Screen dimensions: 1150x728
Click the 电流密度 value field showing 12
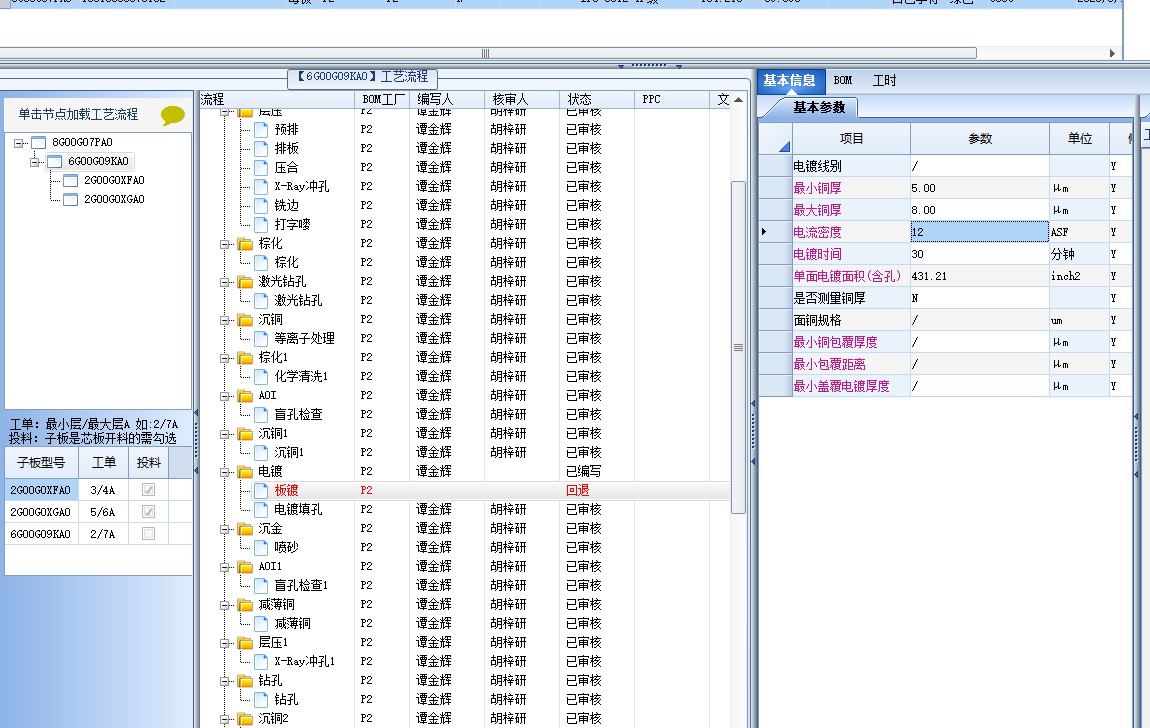pyautogui.click(x=979, y=232)
